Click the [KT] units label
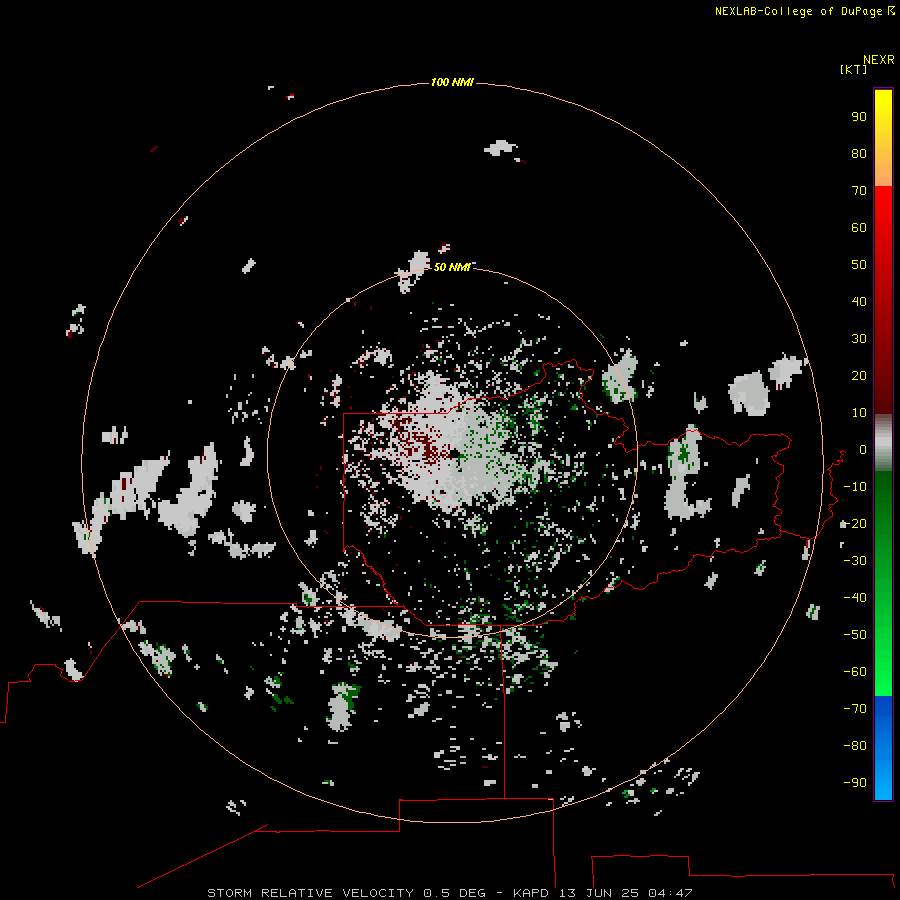Image resolution: width=900 pixels, height=900 pixels. pyautogui.click(x=853, y=69)
